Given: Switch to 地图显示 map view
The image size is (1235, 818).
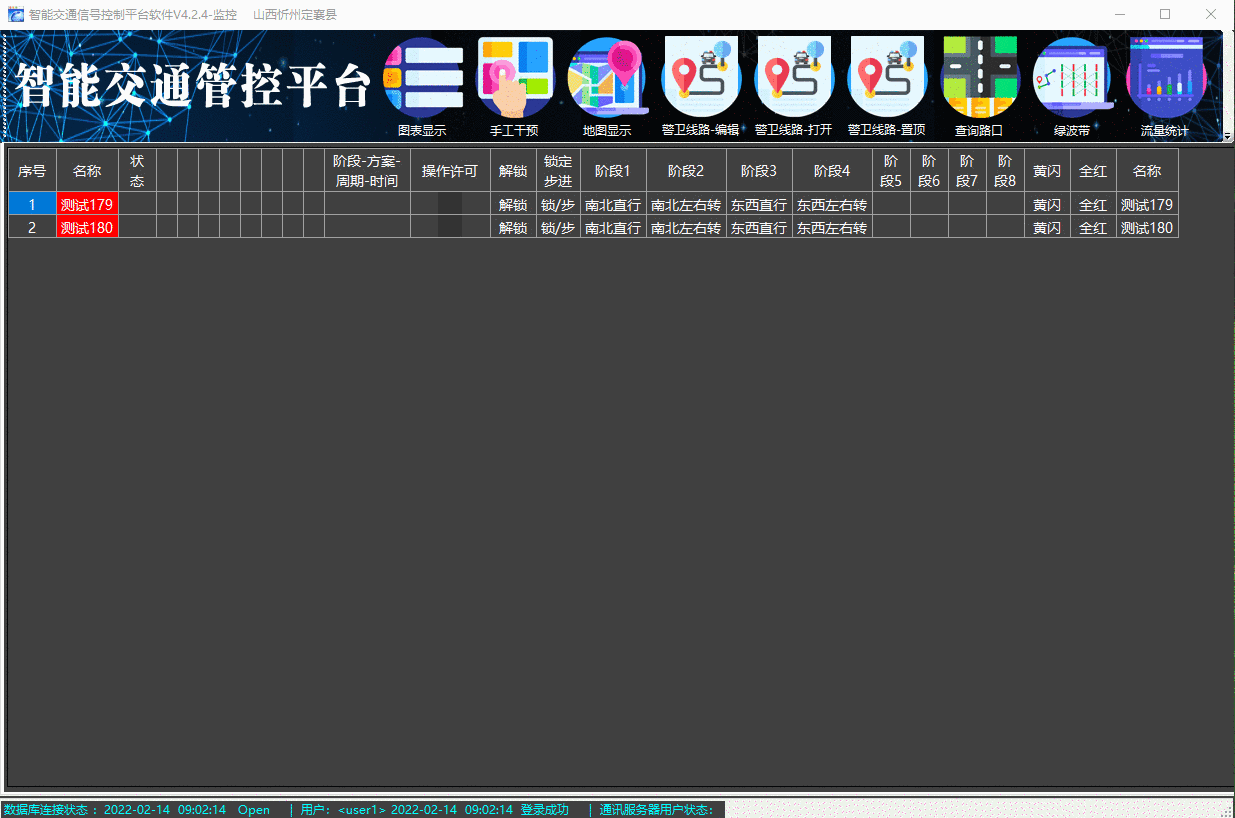Looking at the screenshot, I should [x=607, y=80].
